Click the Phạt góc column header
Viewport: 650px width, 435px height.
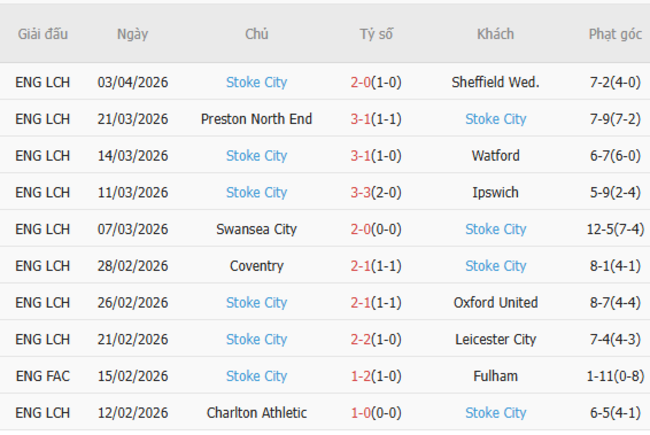[x=615, y=34]
